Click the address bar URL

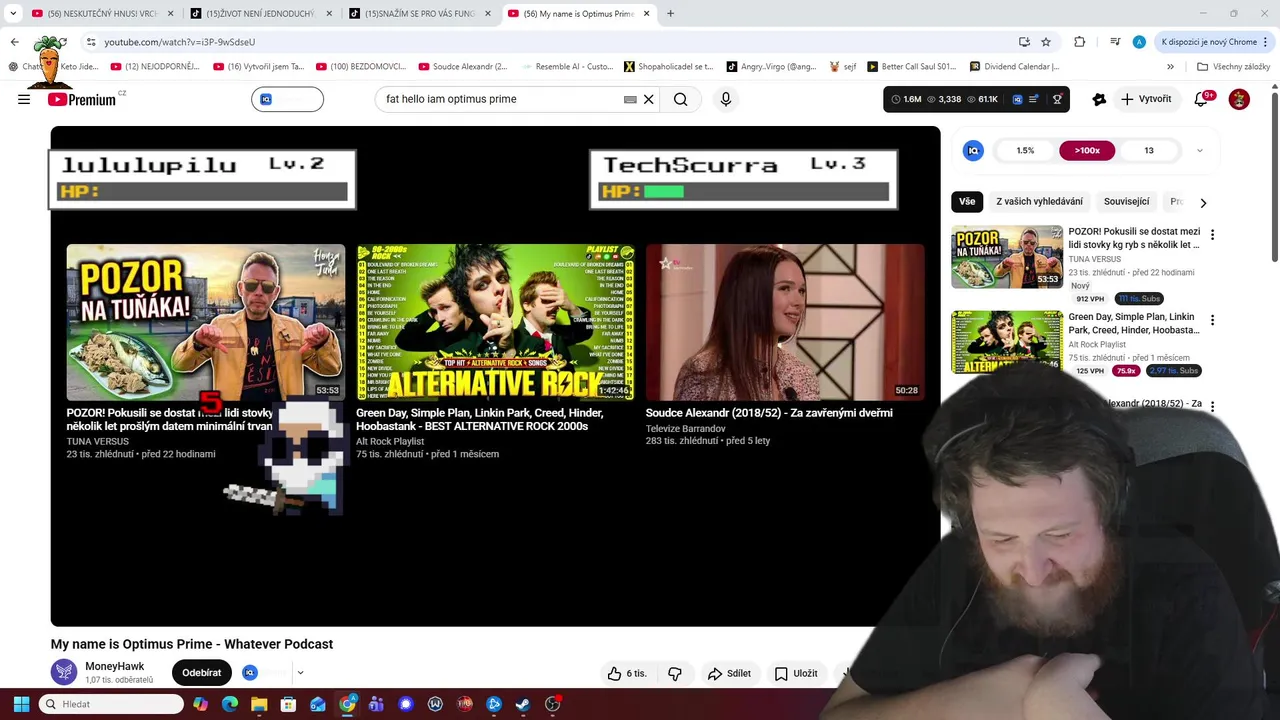tap(180, 42)
